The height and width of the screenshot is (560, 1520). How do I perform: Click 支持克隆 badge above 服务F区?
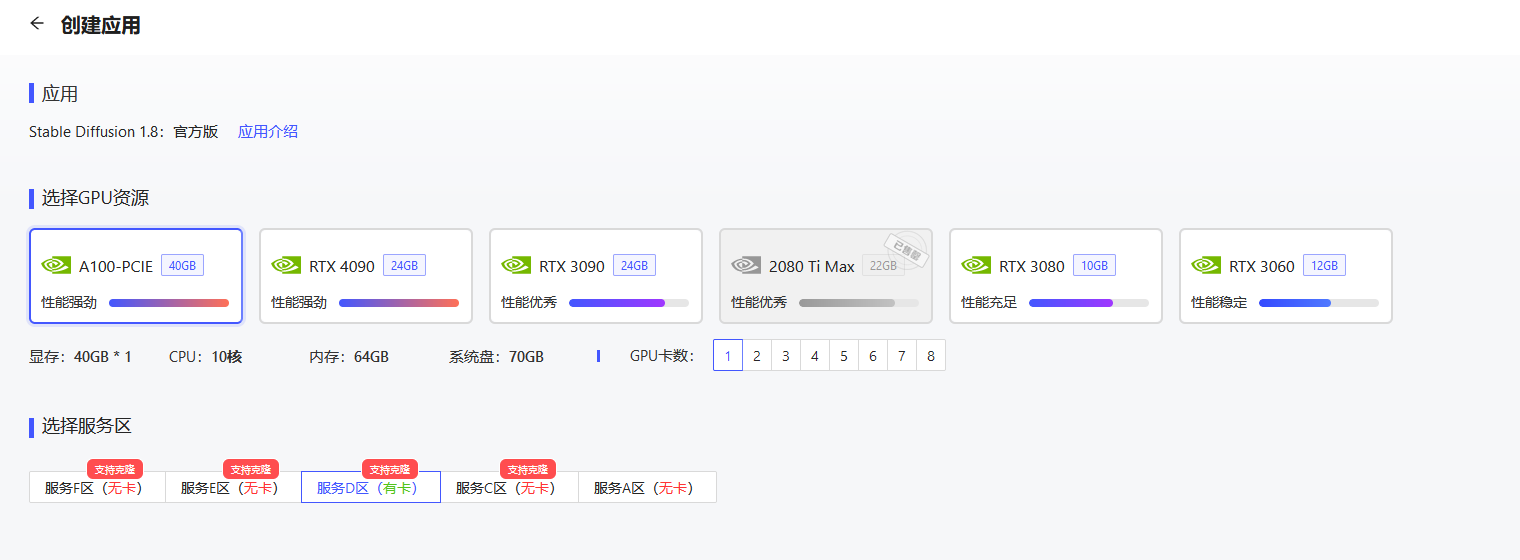coord(115,469)
